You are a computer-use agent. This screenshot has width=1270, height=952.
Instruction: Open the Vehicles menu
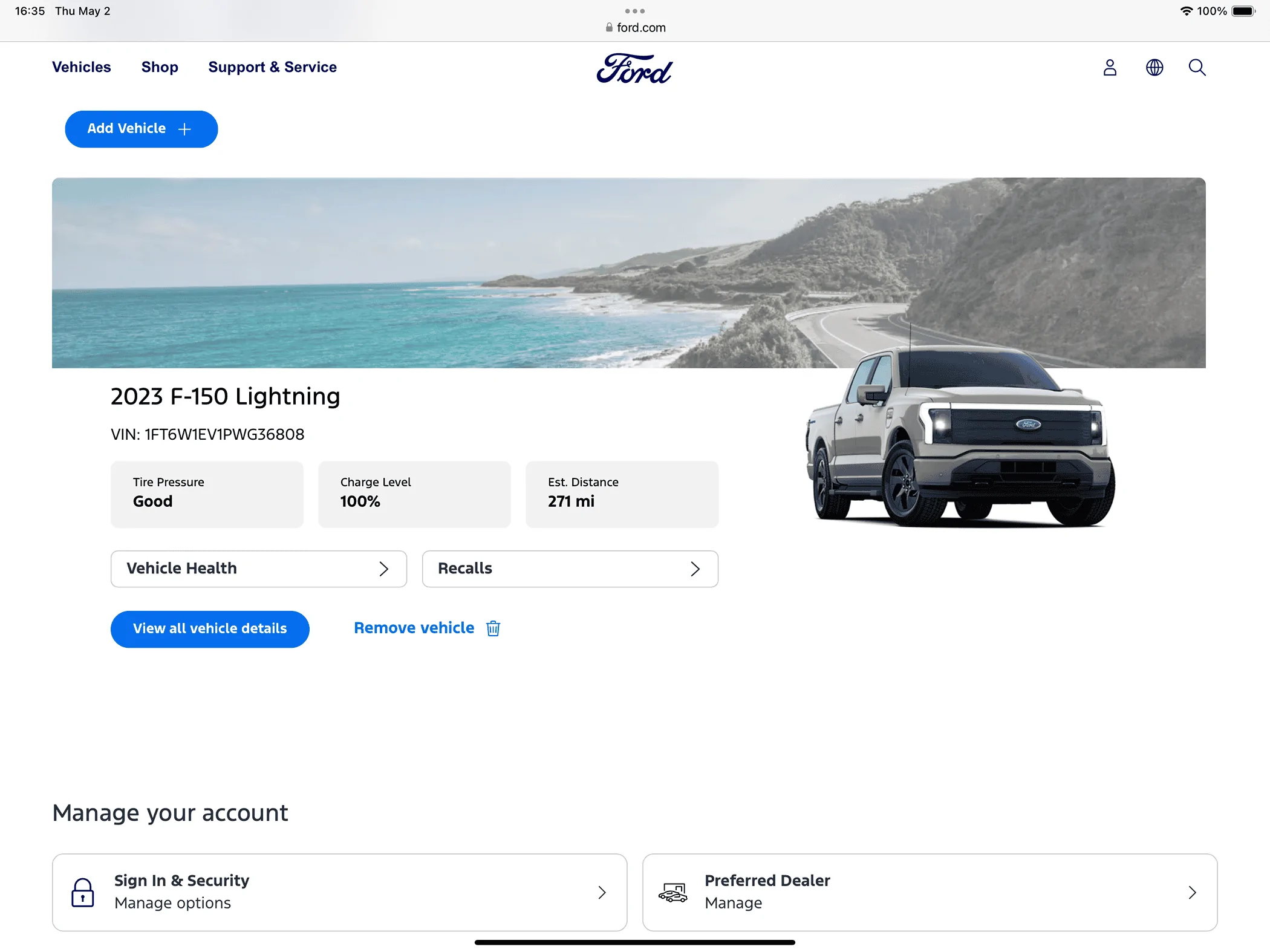82,67
